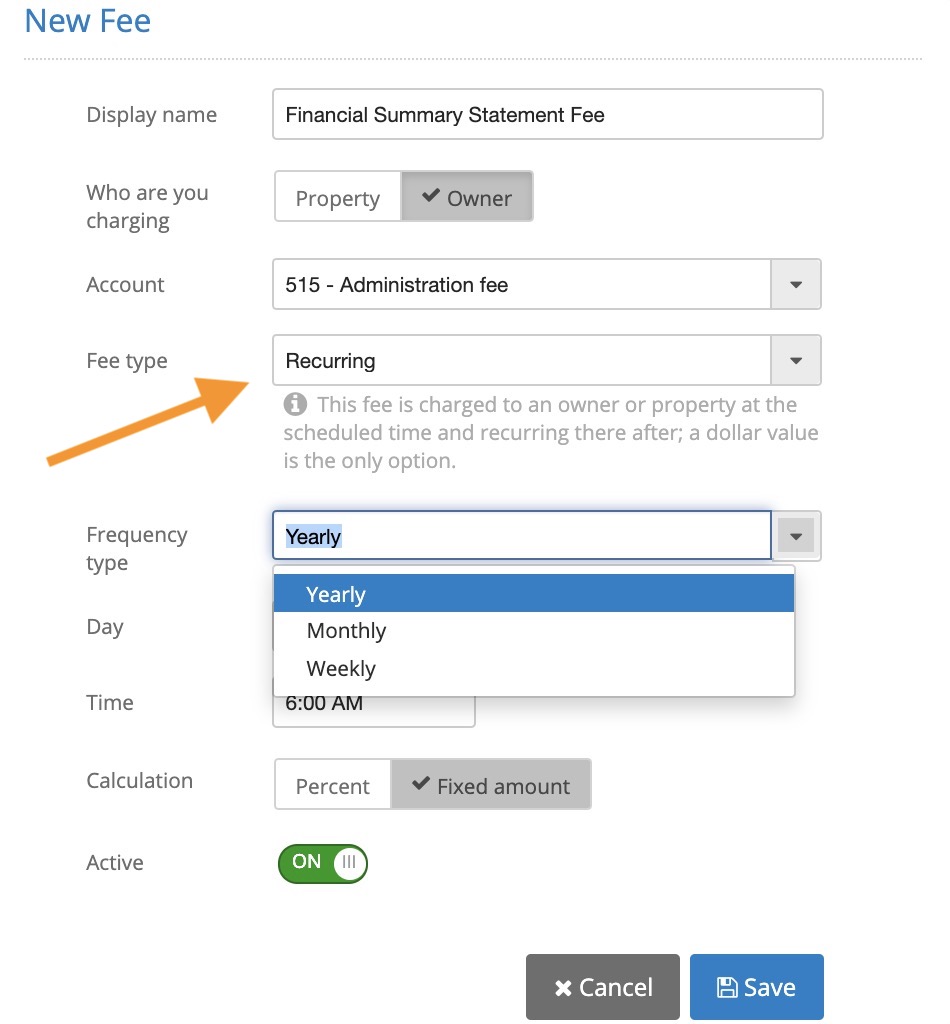Select Property as who you are charging

tap(338, 197)
